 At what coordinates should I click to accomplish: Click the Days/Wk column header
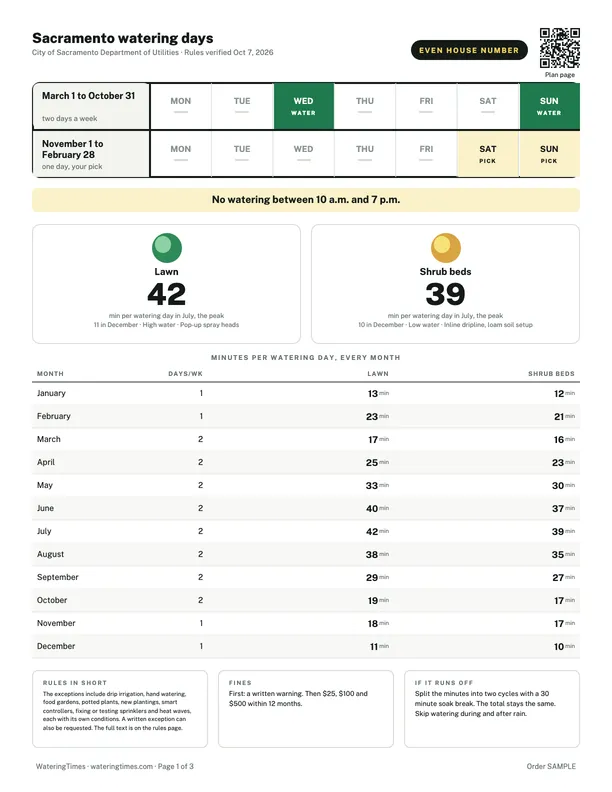click(185, 374)
